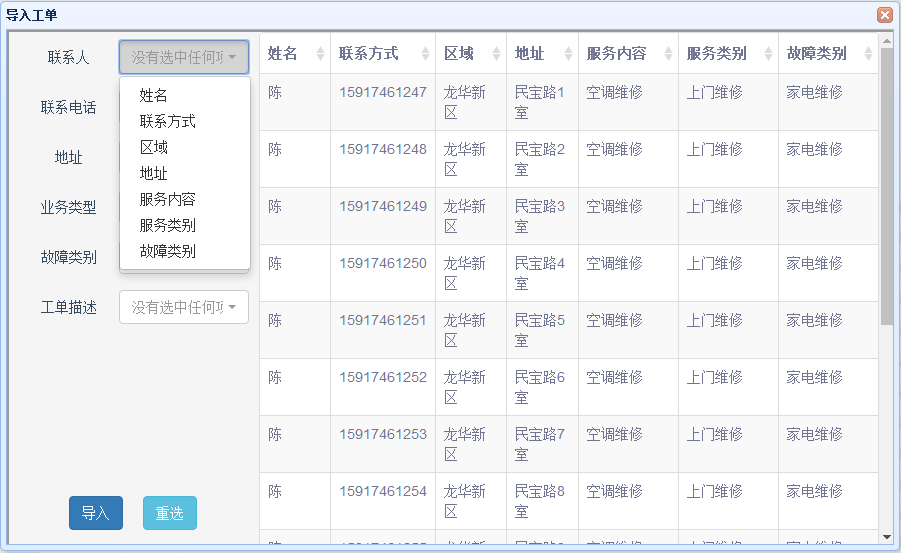Choose 联系方式 option in dropdown
The height and width of the screenshot is (553, 901).
click(168, 121)
